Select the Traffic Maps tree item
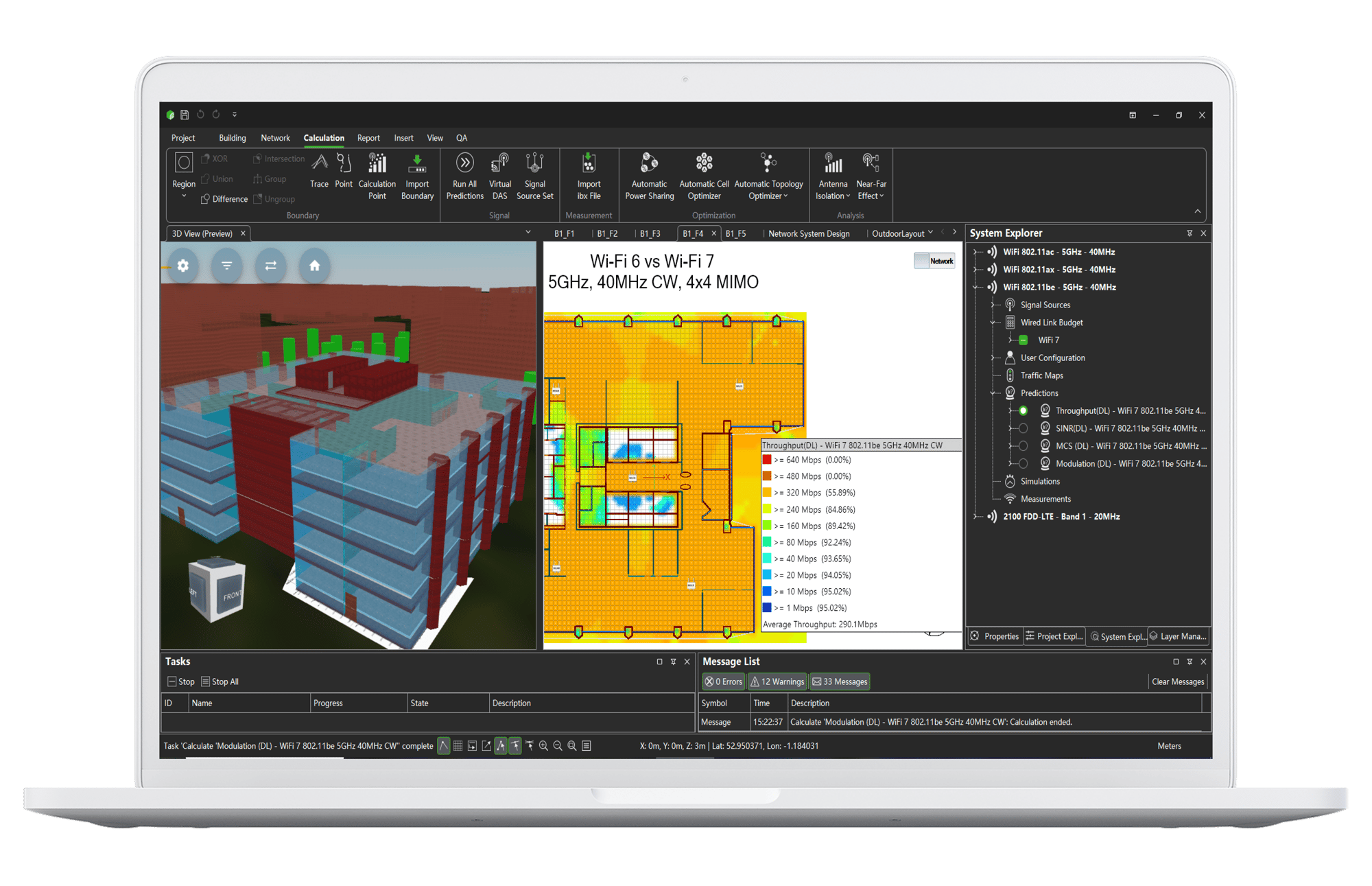This screenshot has height=886, width=1372. [1041, 375]
